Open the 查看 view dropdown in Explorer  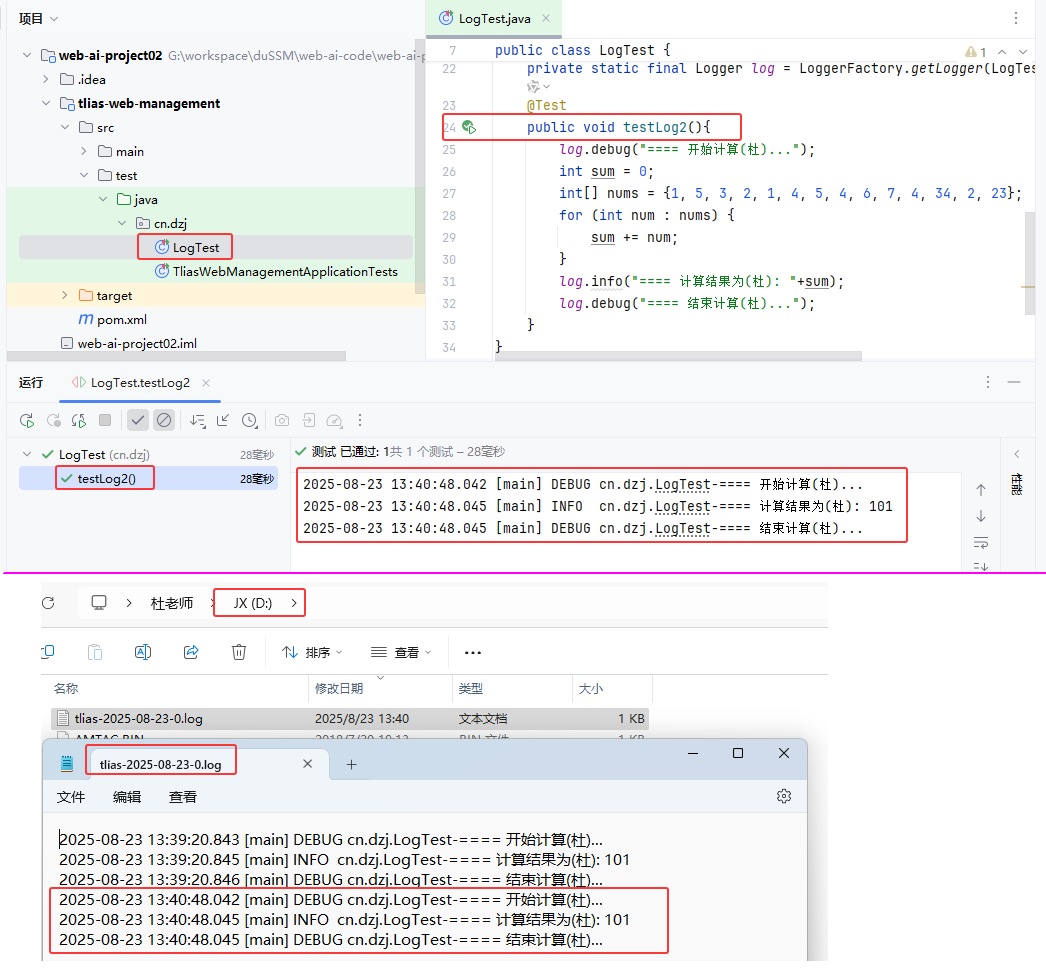pyautogui.click(x=399, y=652)
